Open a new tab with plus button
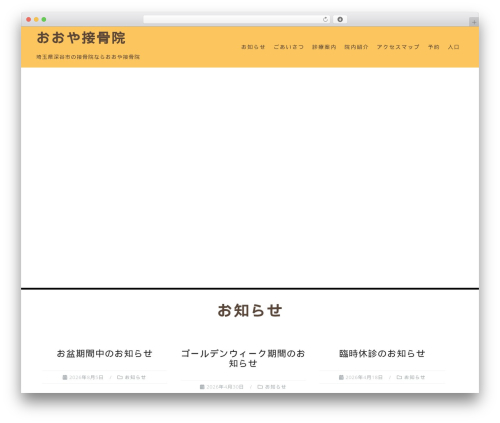500x423 pixels. point(474,22)
